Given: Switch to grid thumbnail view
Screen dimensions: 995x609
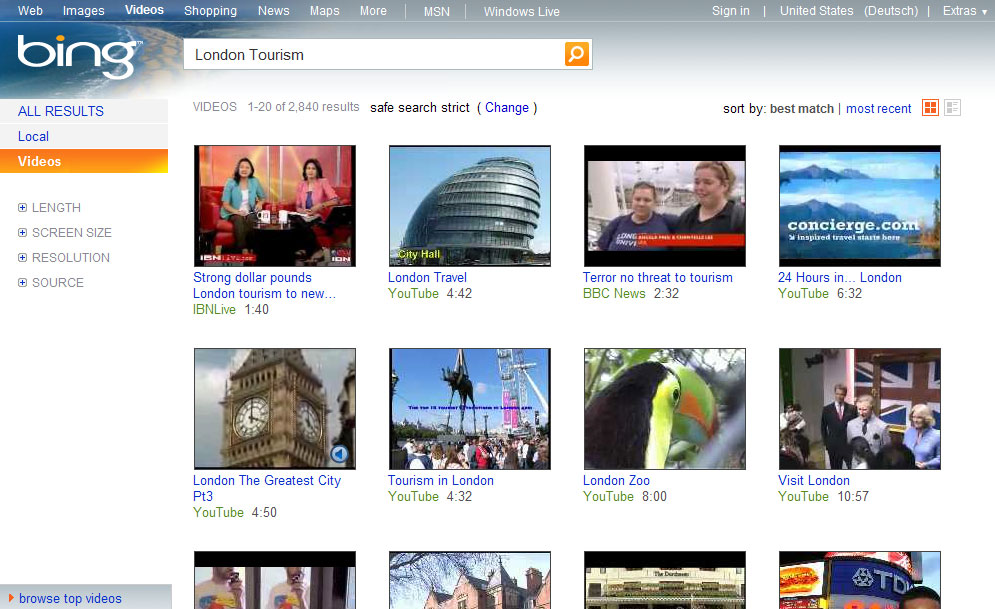Looking at the screenshot, I should pos(930,108).
